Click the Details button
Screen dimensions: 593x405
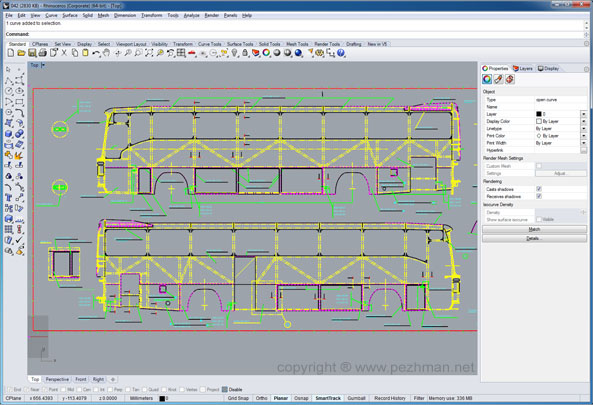point(534,238)
